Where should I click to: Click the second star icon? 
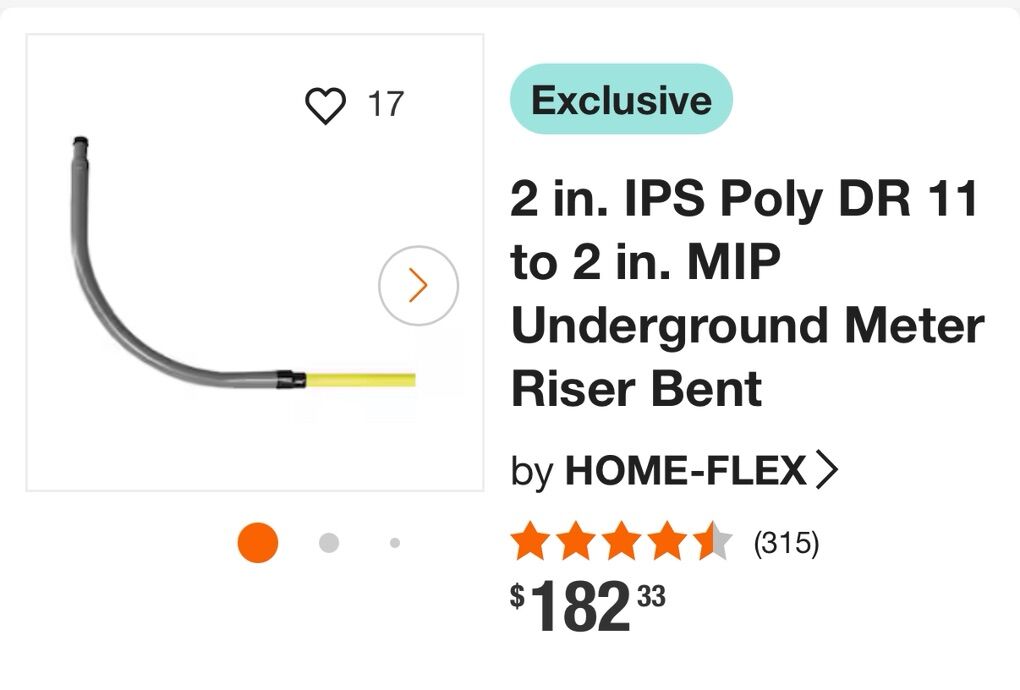[577, 540]
